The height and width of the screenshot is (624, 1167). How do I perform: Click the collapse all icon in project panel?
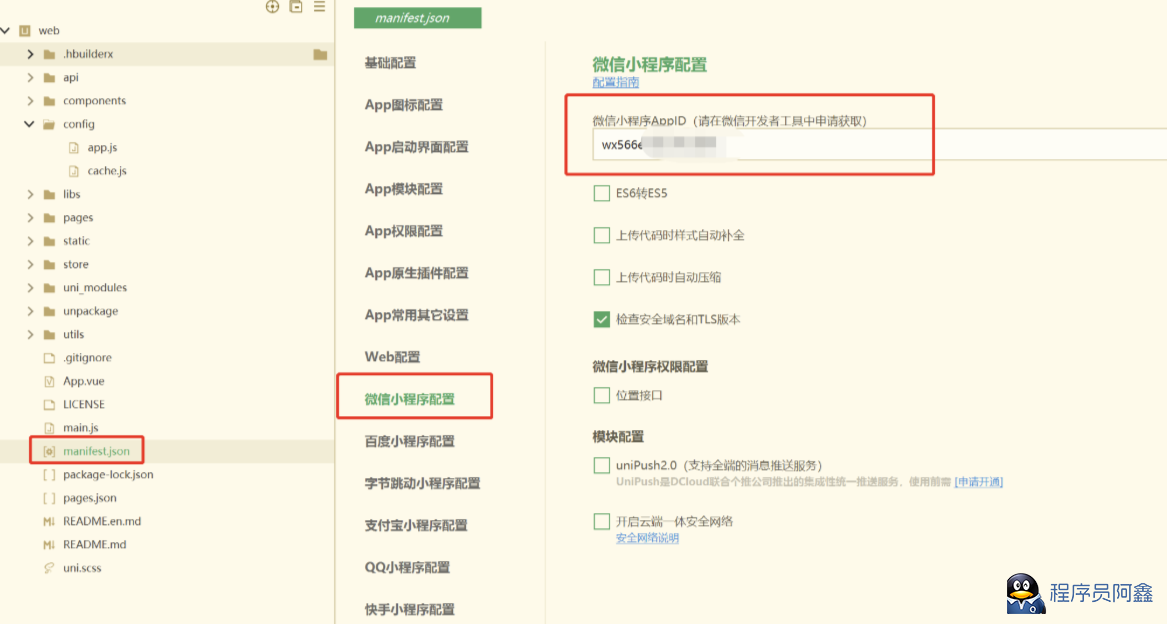tap(296, 7)
